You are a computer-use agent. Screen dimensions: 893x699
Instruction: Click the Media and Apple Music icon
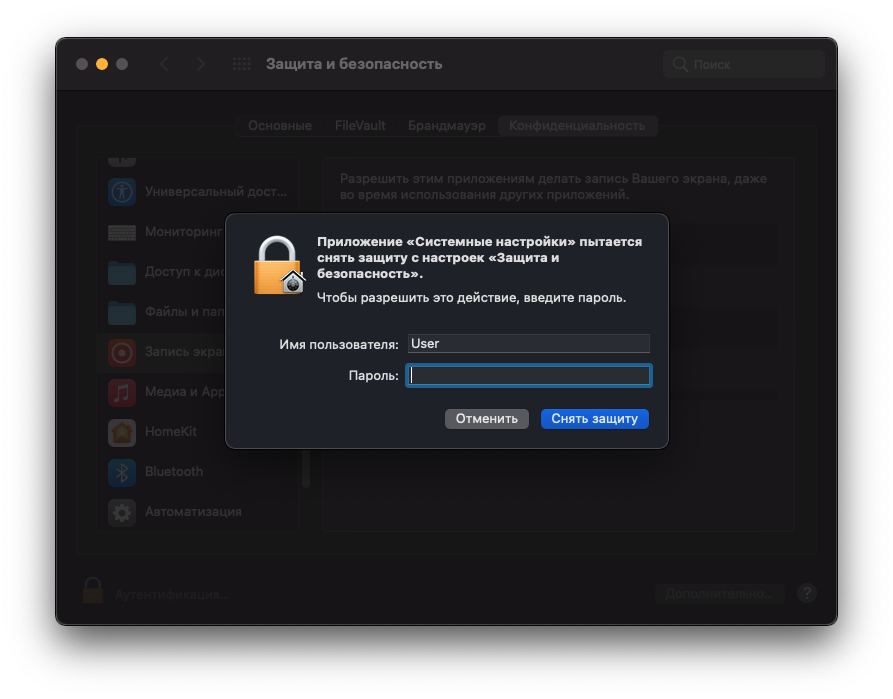pyautogui.click(x=122, y=393)
